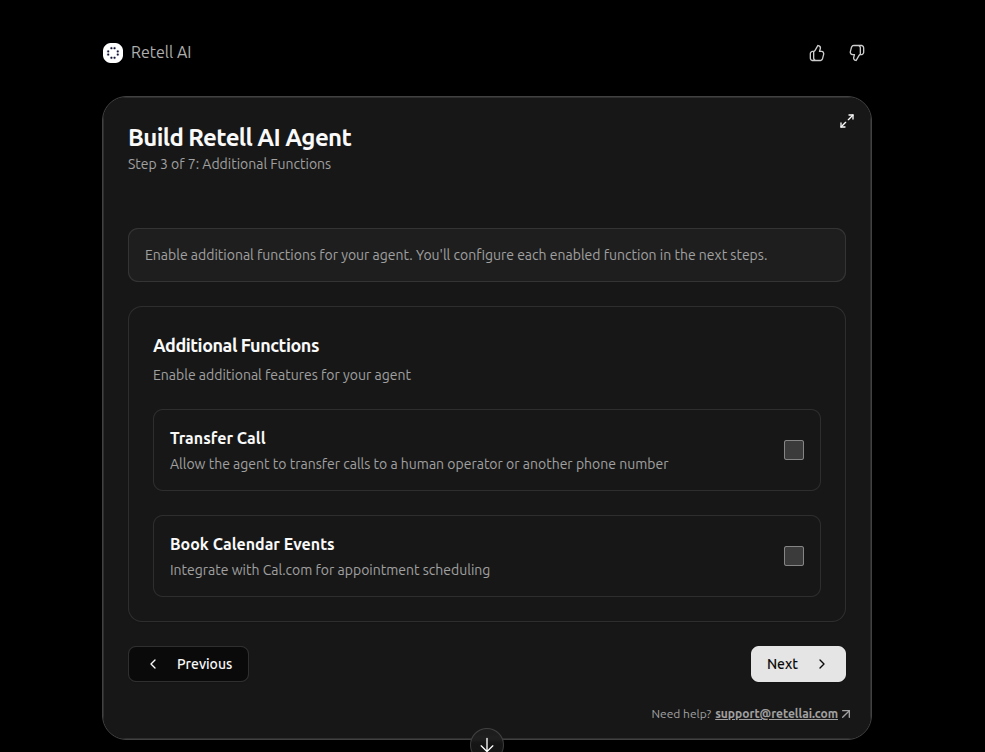This screenshot has height=752, width=985.
Task: Click Enable additional features for your agent
Action: [282, 375]
